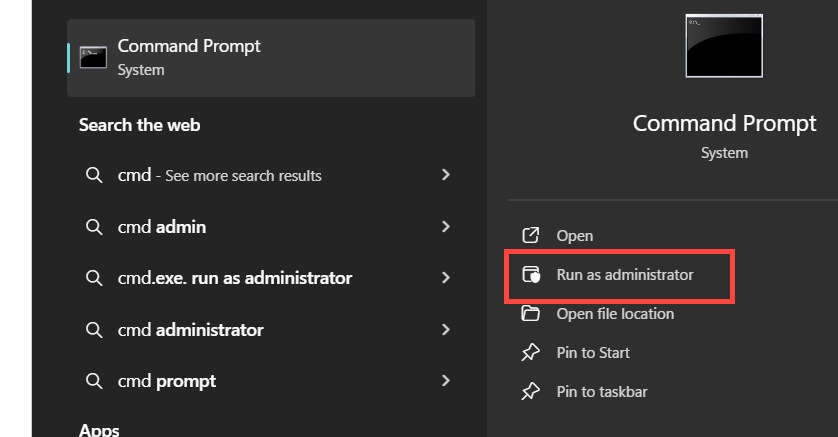Expand chevron for 'cmd prompt' suggestion
The width and height of the screenshot is (838, 437).
(446, 381)
